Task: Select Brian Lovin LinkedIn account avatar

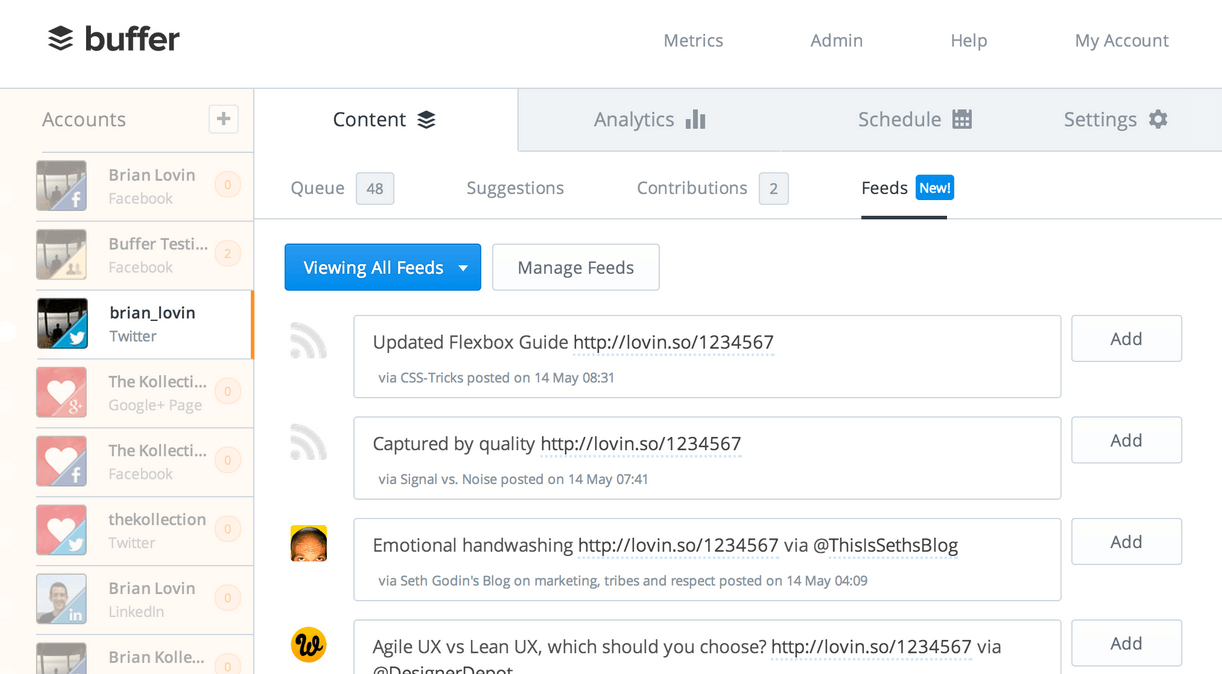Action: (x=62, y=599)
